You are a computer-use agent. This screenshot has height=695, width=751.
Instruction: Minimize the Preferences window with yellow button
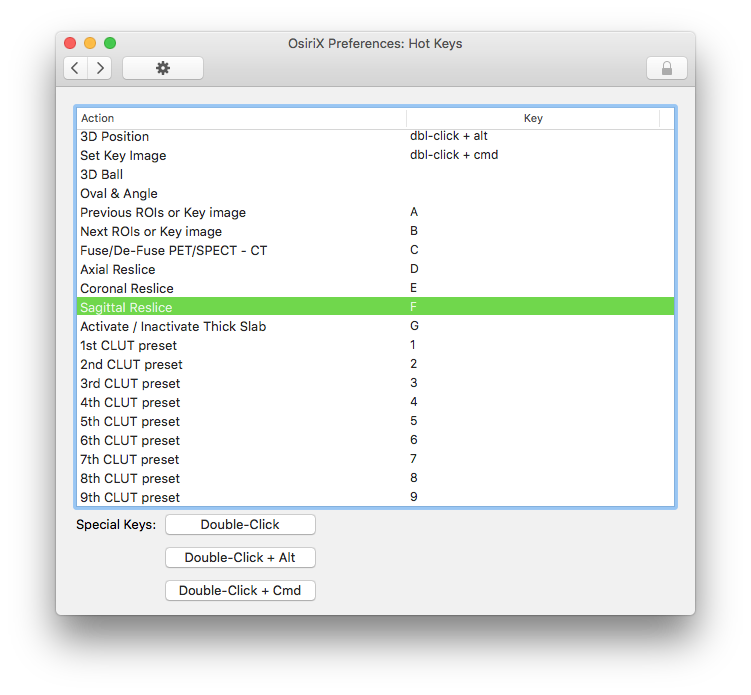click(90, 43)
